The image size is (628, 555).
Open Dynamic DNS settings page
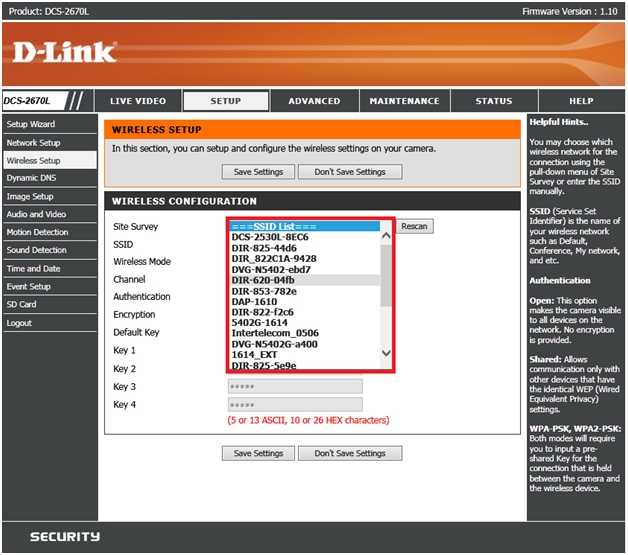point(32,178)
